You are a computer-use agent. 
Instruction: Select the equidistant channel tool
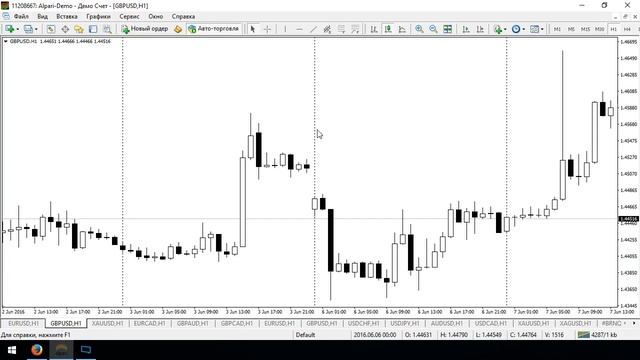point(327,29)
